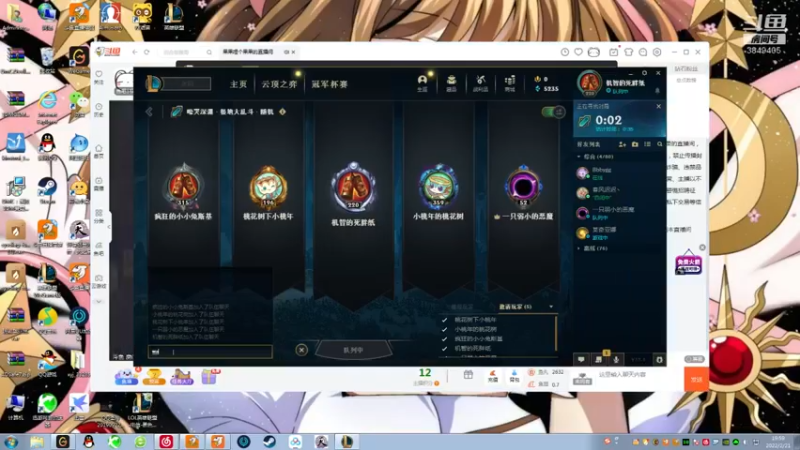800x450 pixels.
Task: Switch to the suggested players tab
Action: click(x=462, y=307)
